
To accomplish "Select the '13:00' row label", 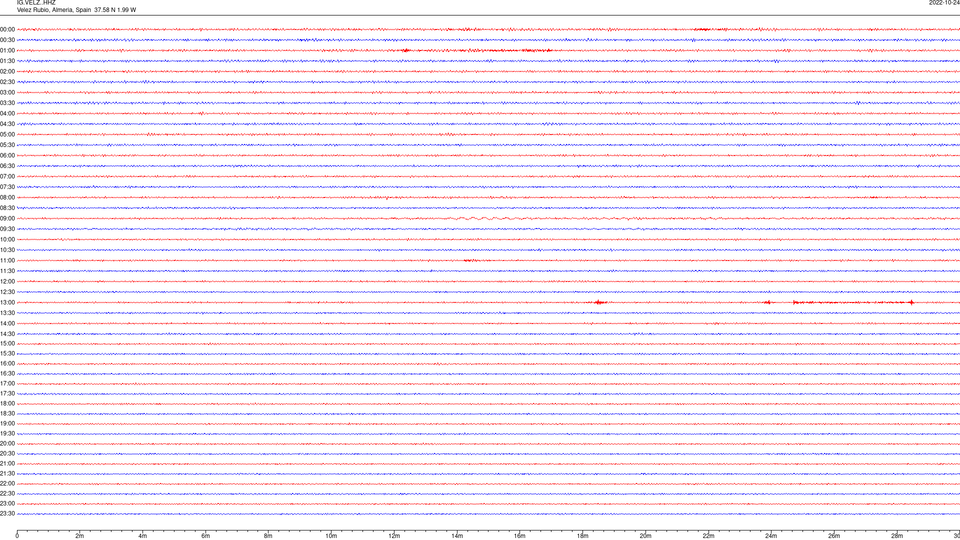I will pos(7,302).
